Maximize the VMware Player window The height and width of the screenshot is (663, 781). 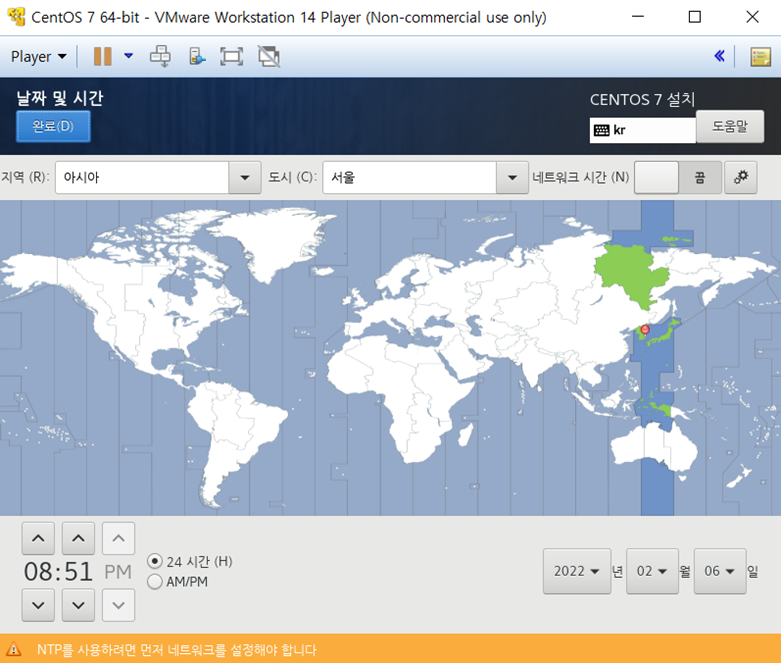(694, 17)
